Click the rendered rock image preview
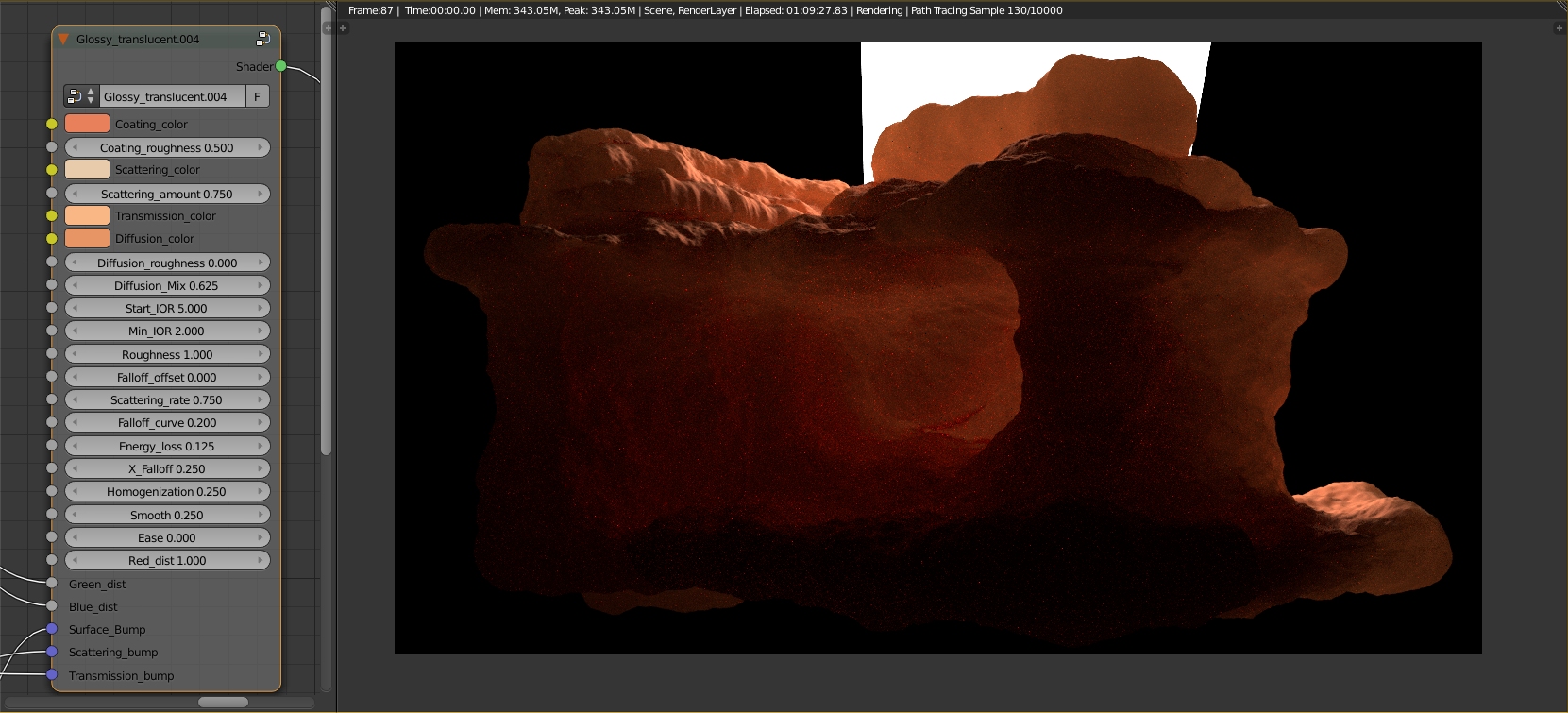Screen dimensions: 1568x713 click(x=937, y=347)
